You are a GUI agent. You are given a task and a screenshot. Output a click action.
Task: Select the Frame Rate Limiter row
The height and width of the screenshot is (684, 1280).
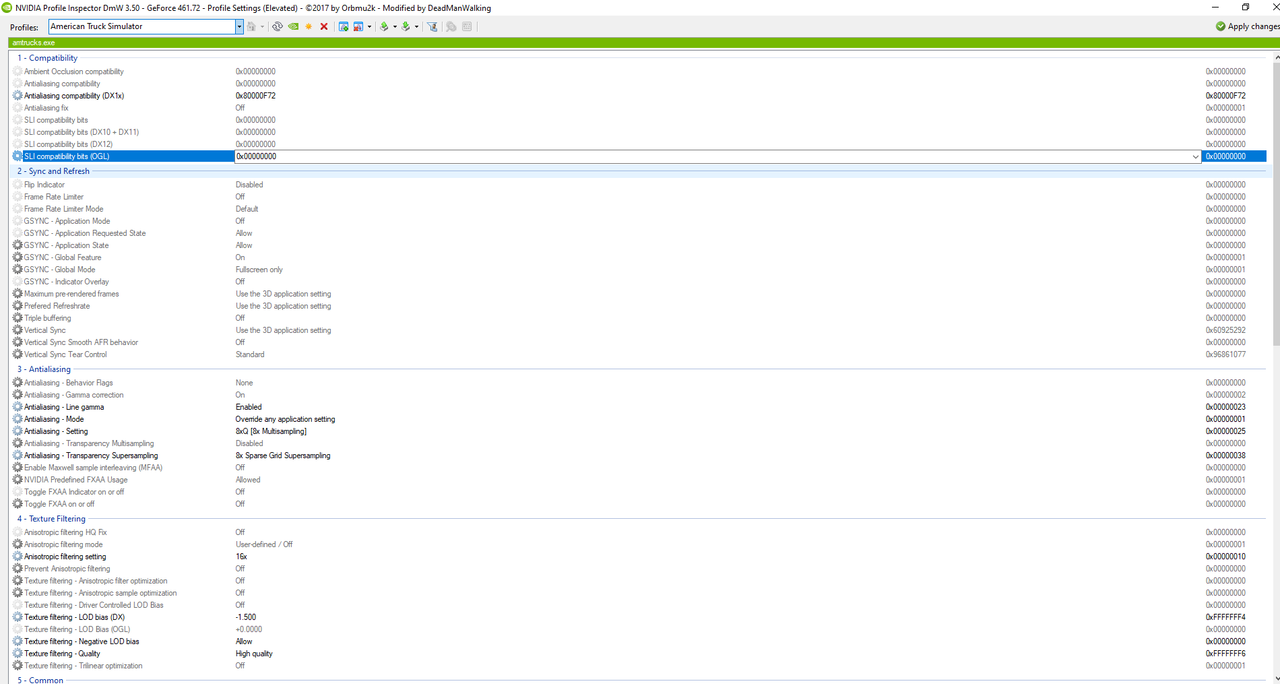[x=640, y=197]
